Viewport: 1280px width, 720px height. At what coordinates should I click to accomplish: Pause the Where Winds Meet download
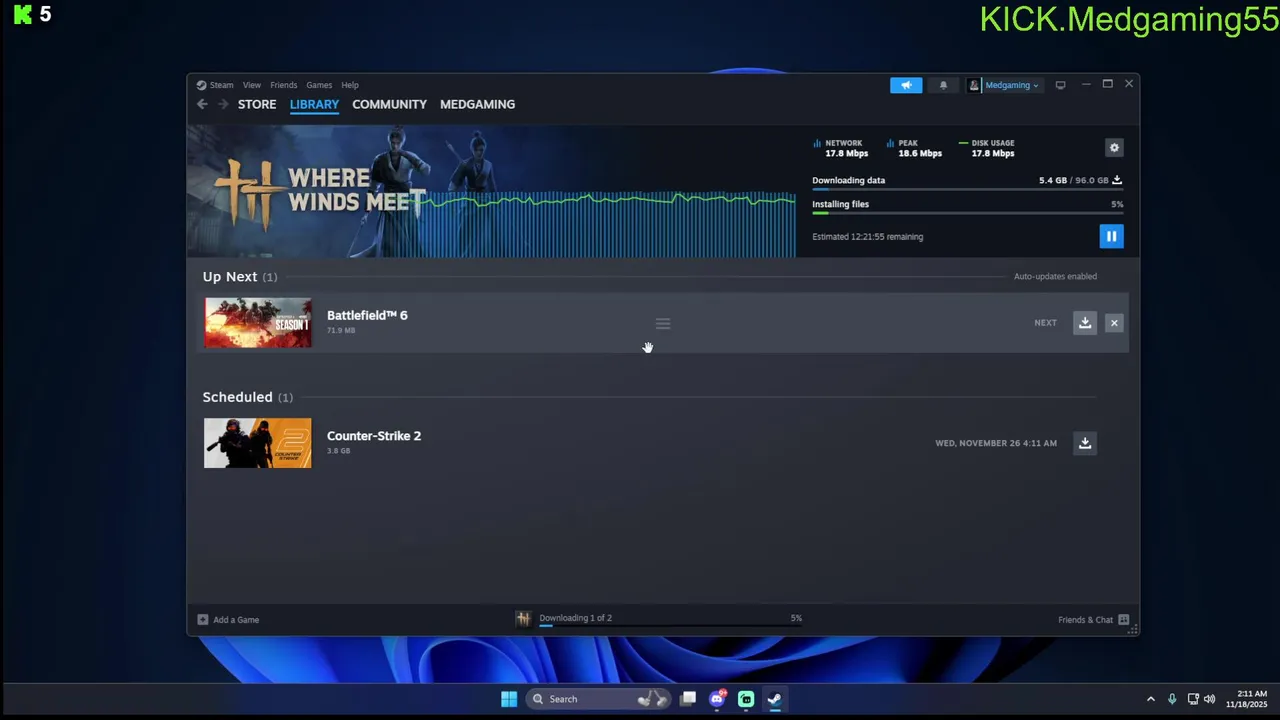[1111, 236]
